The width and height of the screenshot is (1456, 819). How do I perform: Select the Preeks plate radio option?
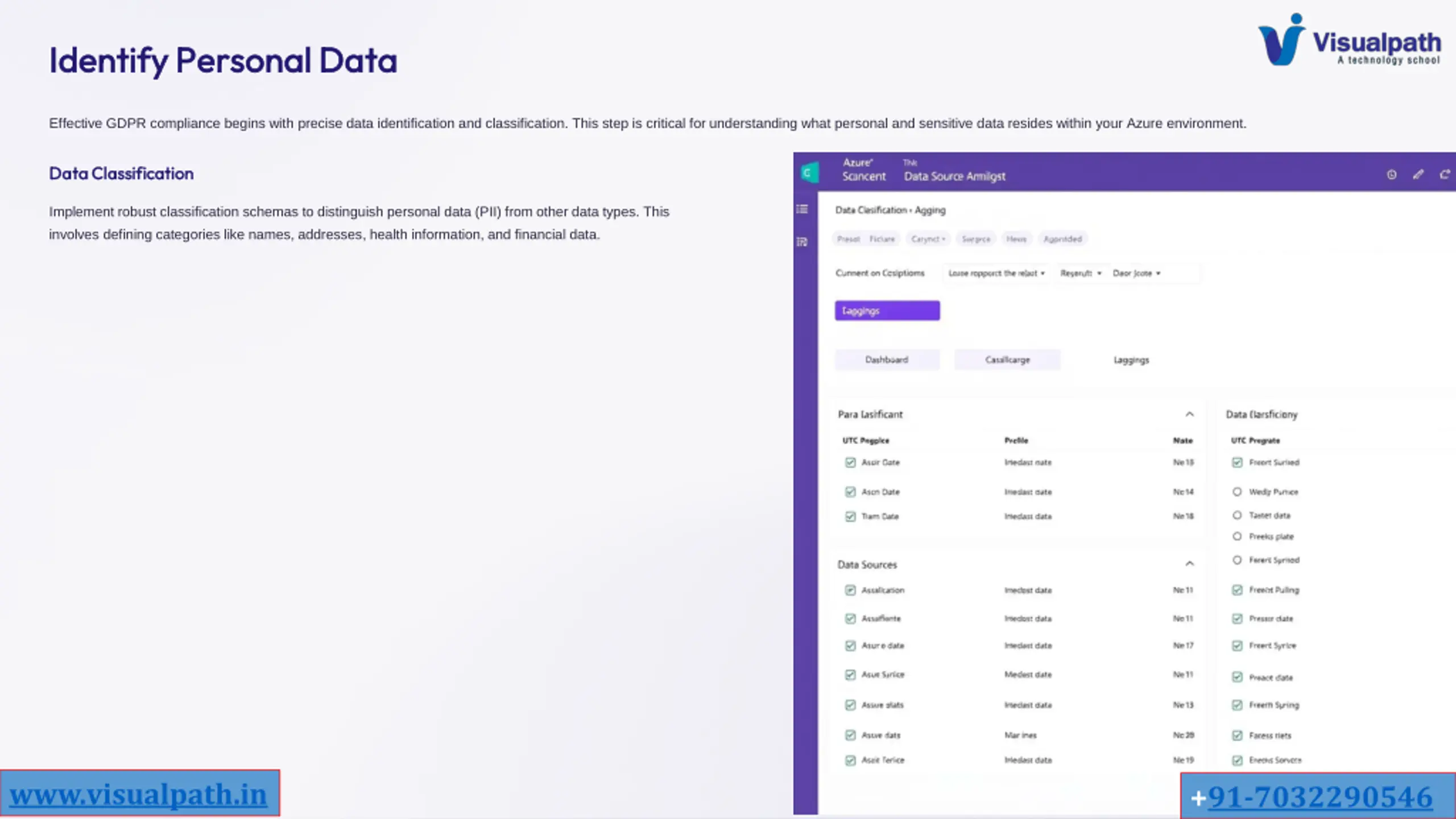(x=1237, y=536)
